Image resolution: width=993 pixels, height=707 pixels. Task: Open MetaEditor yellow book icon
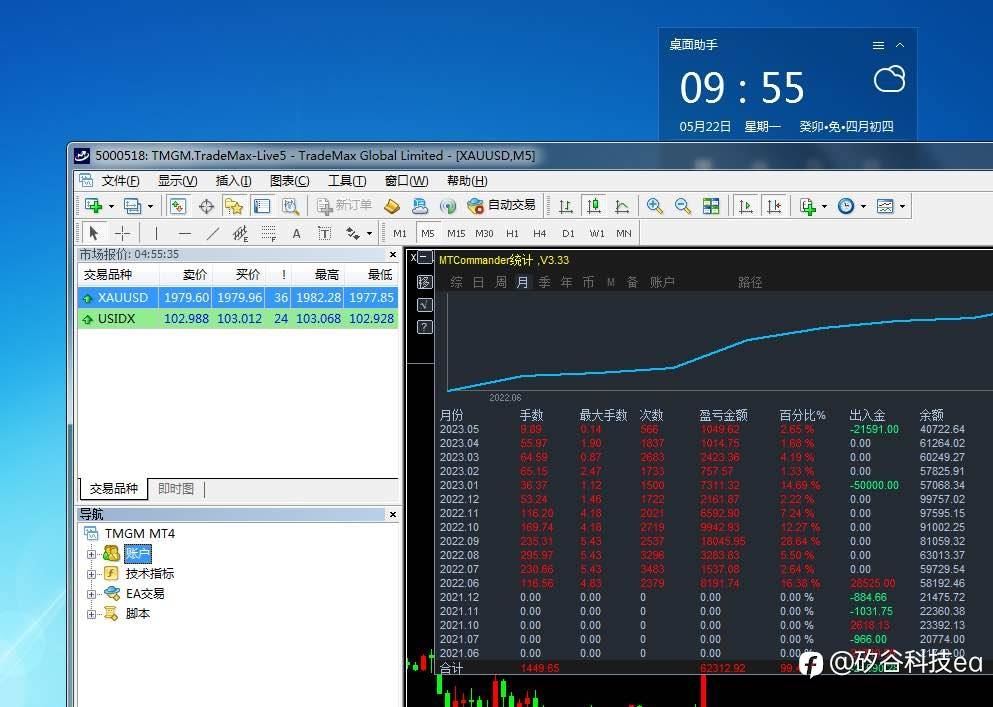click(x=392, y=206)
